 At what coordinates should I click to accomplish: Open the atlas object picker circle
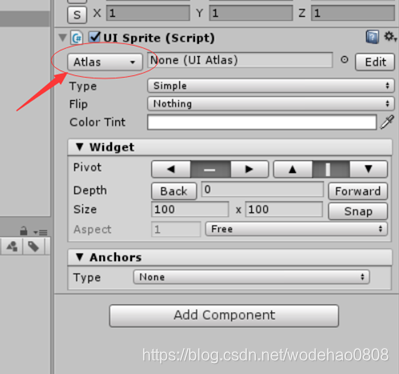[x=344, y=60]
